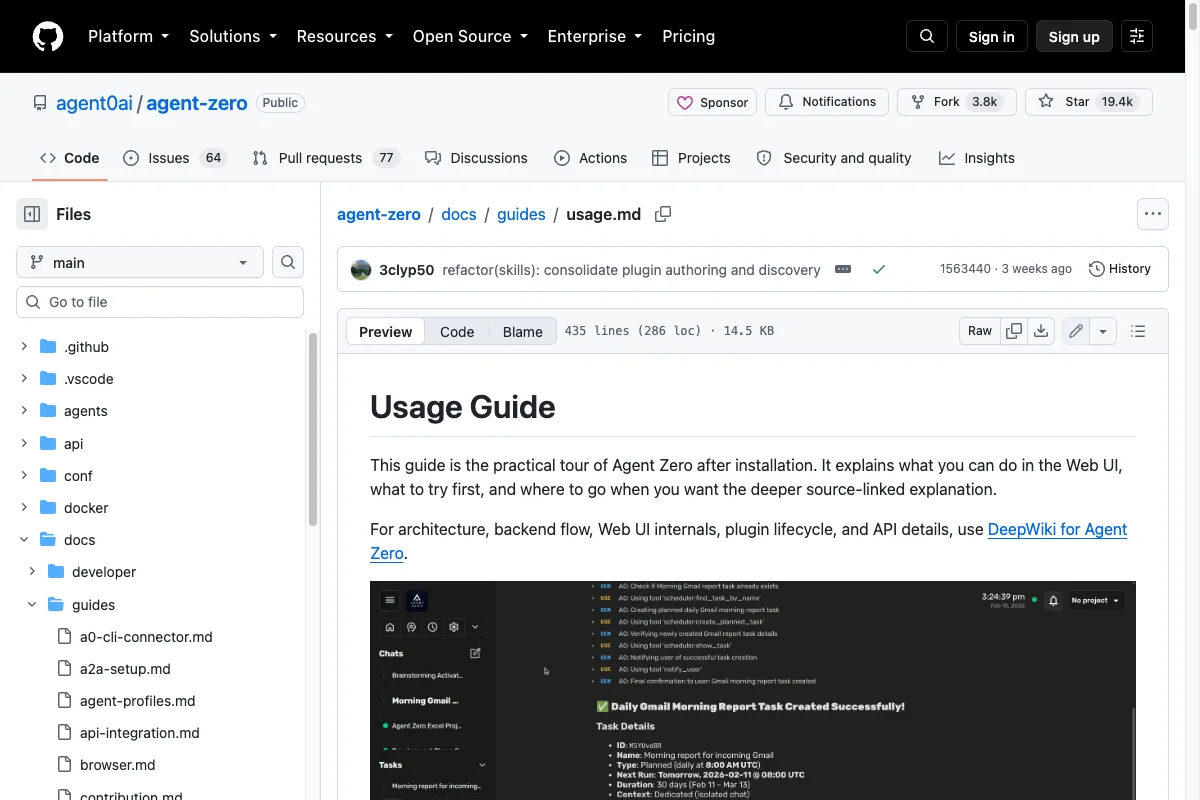Open docs breadcrumb link
This screenshot has height=800, width=1200.
tap(459, 214)
